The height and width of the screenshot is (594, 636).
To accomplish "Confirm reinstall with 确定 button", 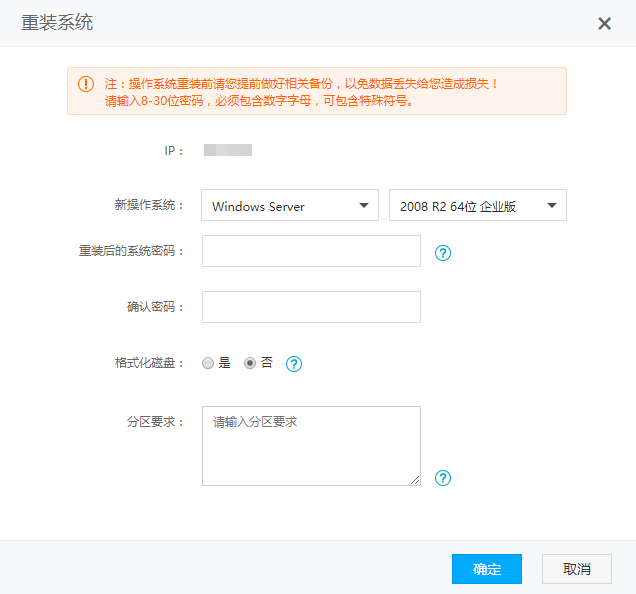I will coord(487,569).
